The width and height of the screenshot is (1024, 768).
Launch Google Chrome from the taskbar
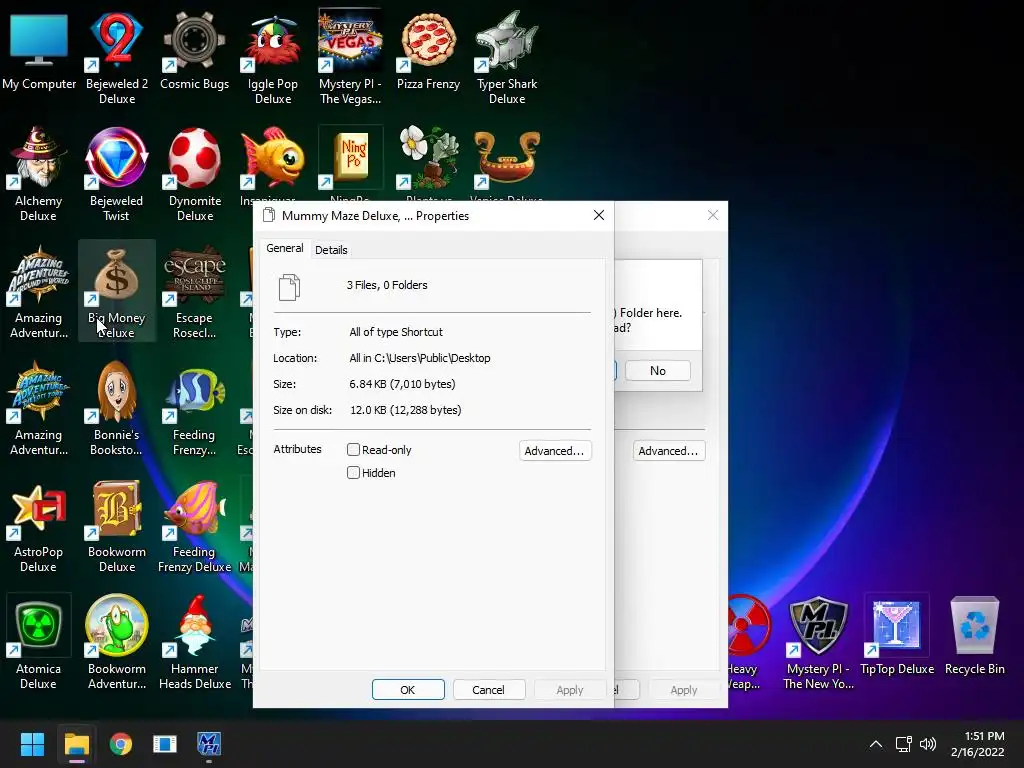click(x=121, y=744)
